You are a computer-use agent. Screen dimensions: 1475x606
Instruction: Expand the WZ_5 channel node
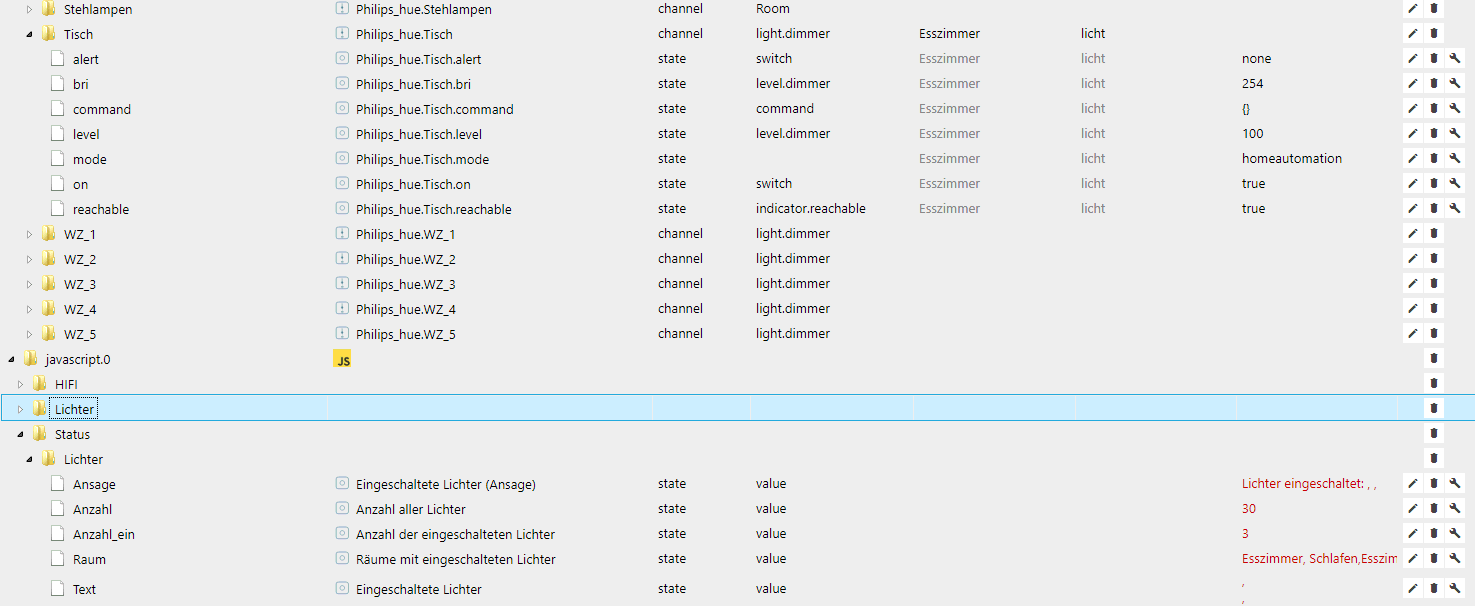(29, 334)
